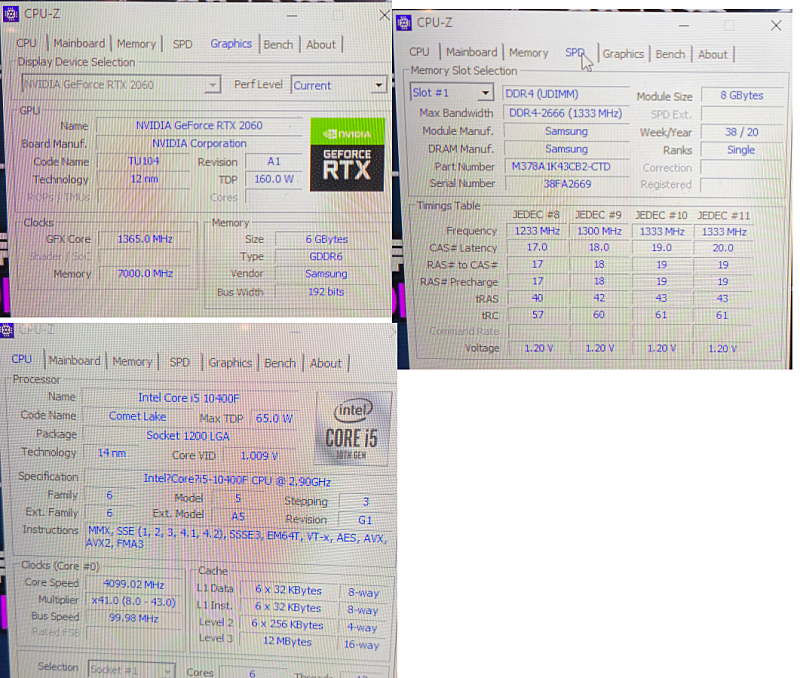Click the CPU-Z app icon in SPD window title bar
Viewport: 800px width, 678px height.
404,23
